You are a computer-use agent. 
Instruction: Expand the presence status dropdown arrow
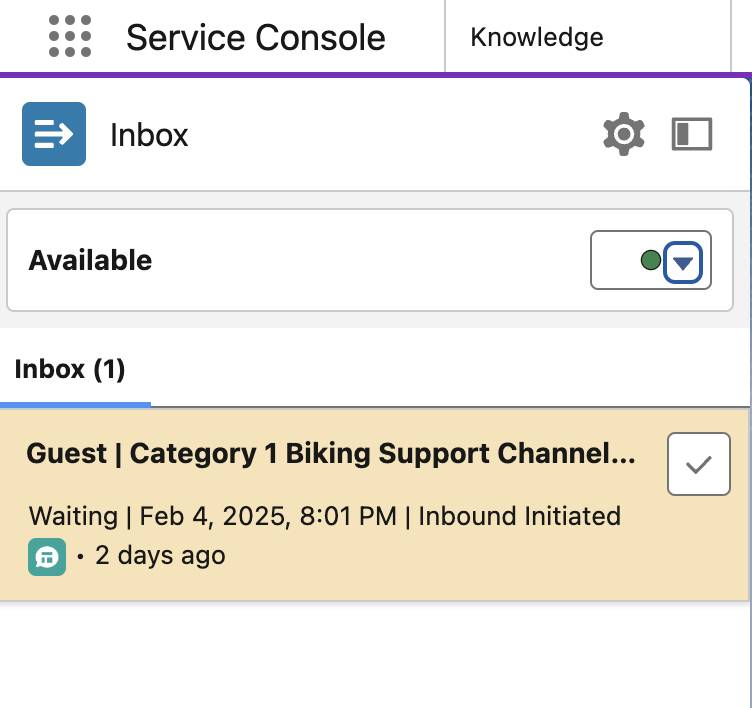(682, 262)
